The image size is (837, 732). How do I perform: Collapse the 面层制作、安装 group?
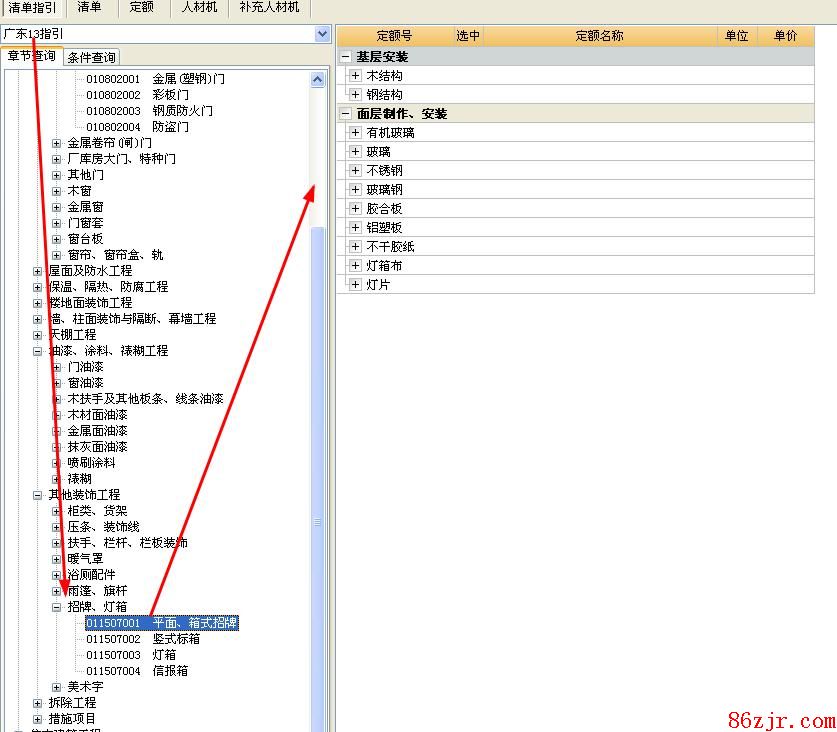pos(346,114)
